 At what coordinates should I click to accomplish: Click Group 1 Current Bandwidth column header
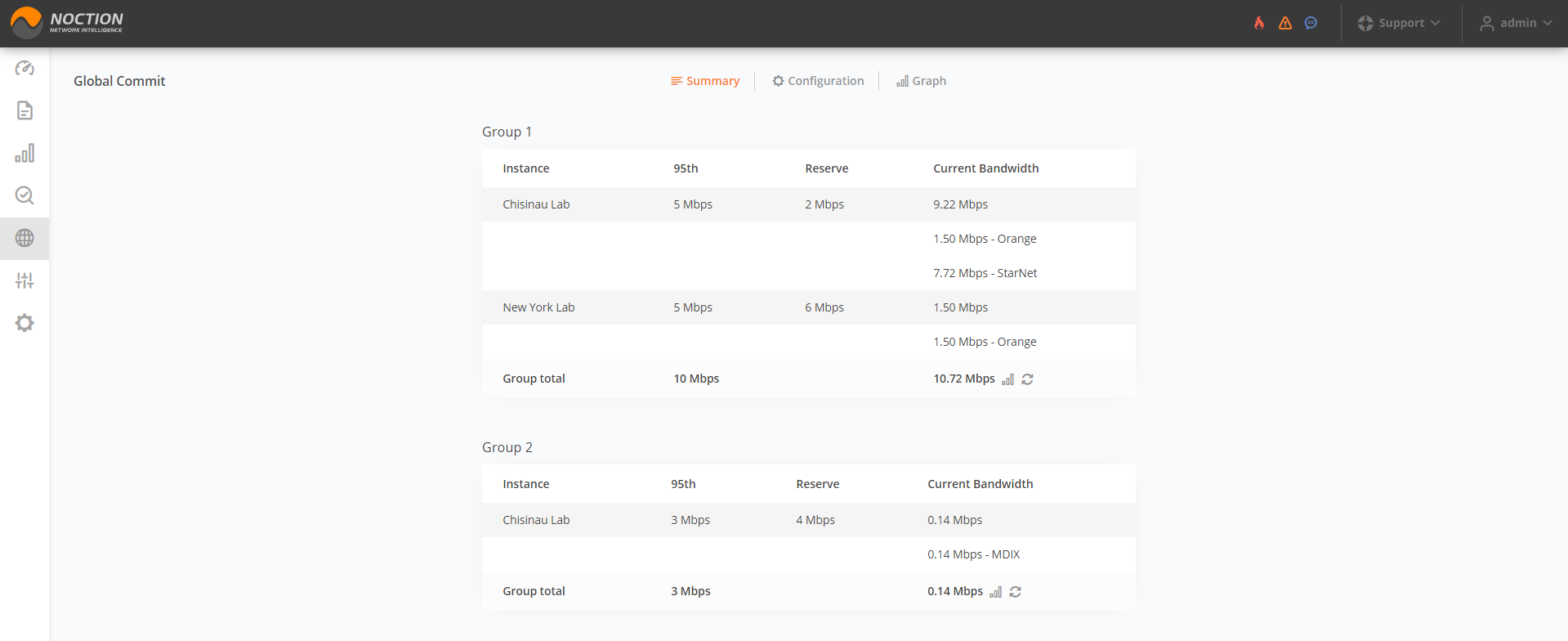coord(986,168)
